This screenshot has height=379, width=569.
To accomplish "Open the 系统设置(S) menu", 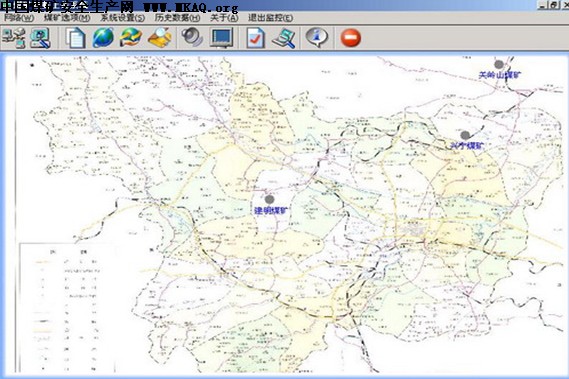I will (122, 17).
